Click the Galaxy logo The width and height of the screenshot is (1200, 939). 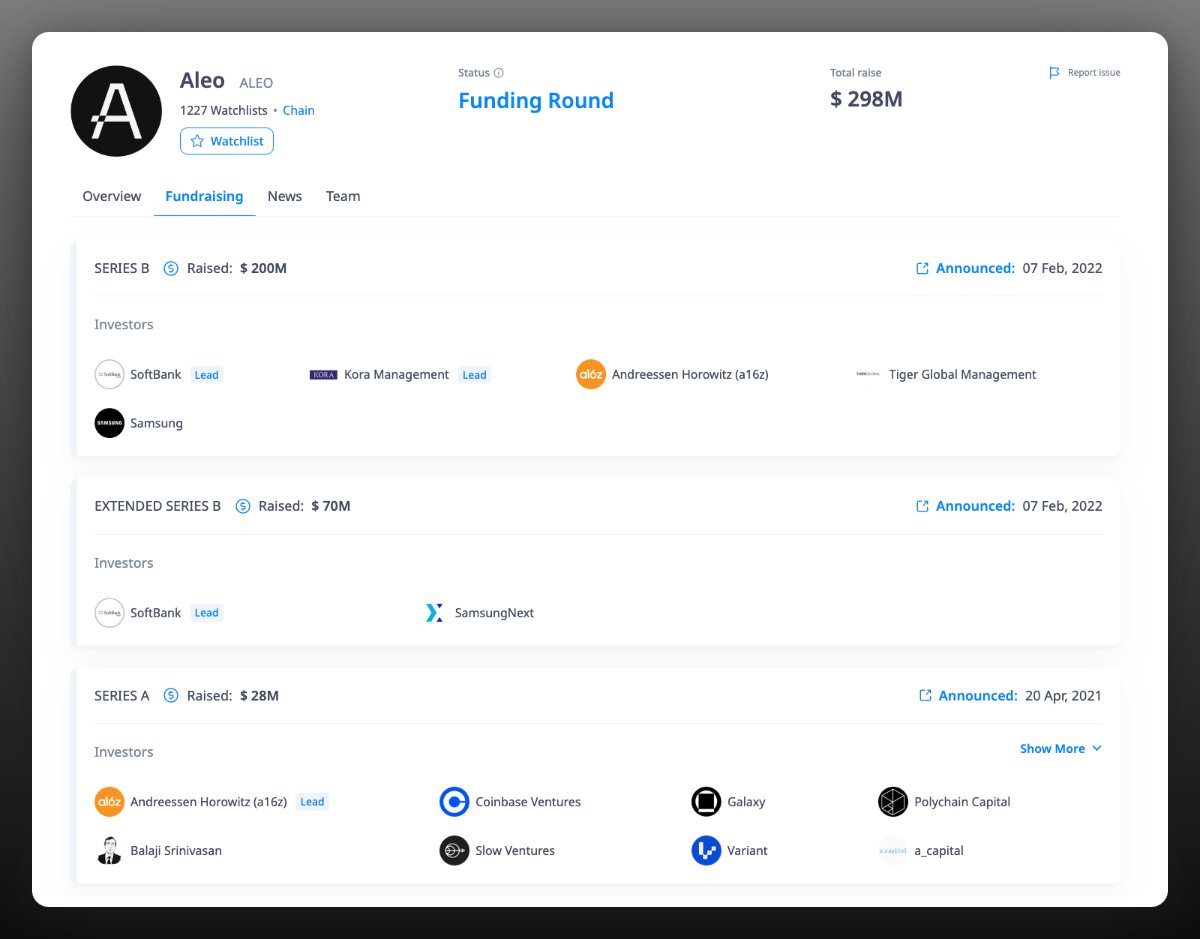pos(706,801)
